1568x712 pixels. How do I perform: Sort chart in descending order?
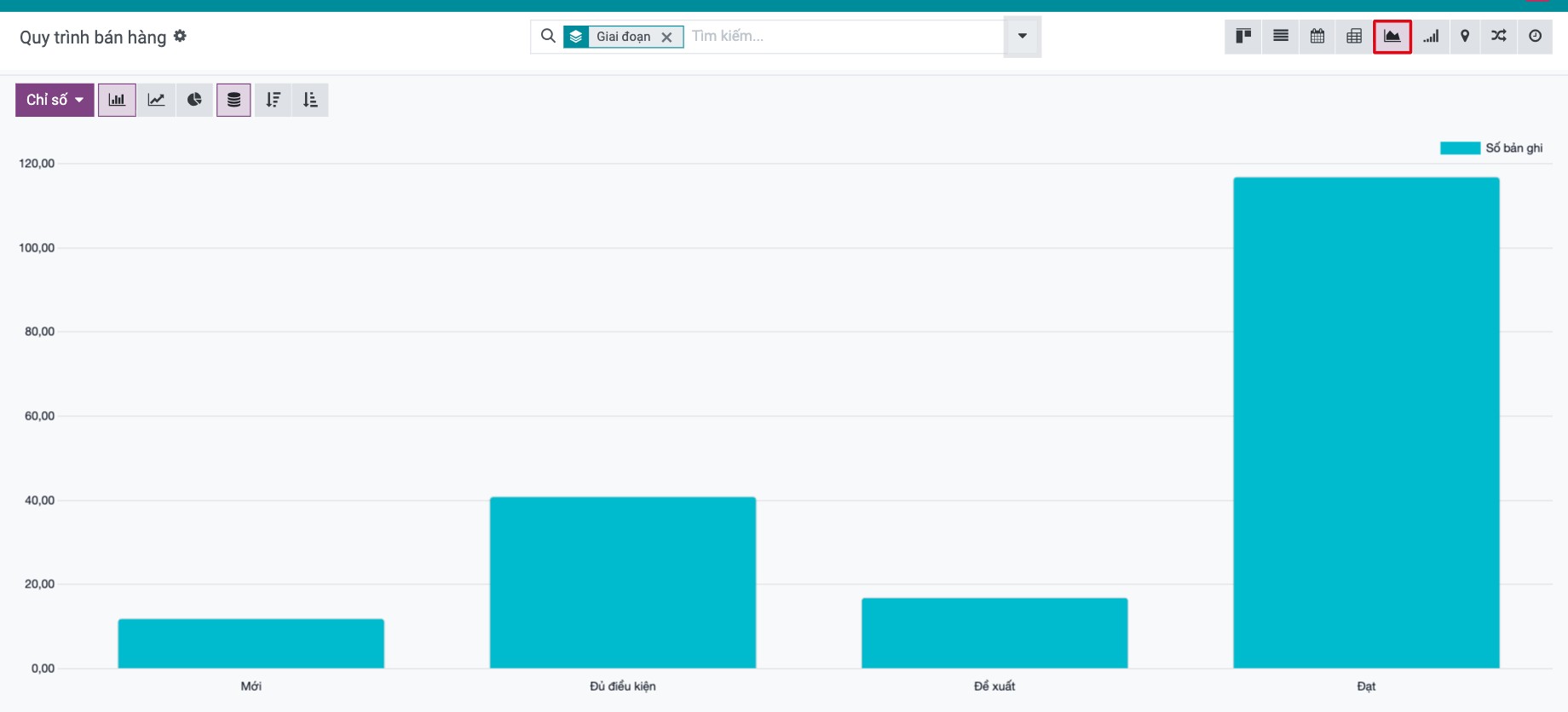(x=273, y=100)
